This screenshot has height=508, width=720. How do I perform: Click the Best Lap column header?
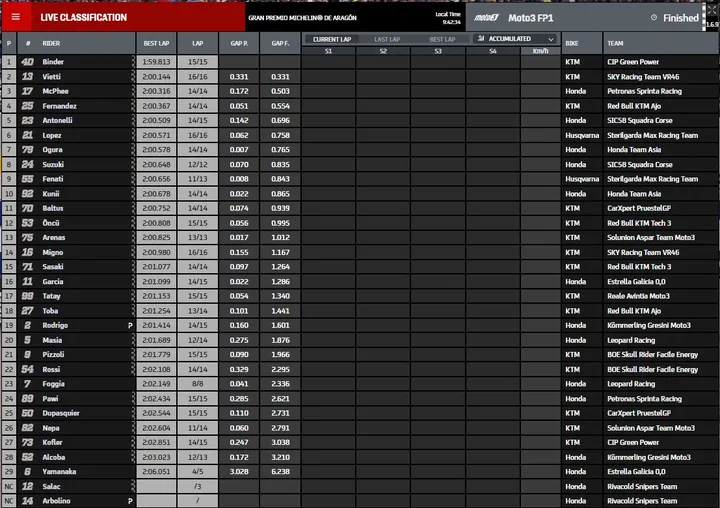coord(156,43)
